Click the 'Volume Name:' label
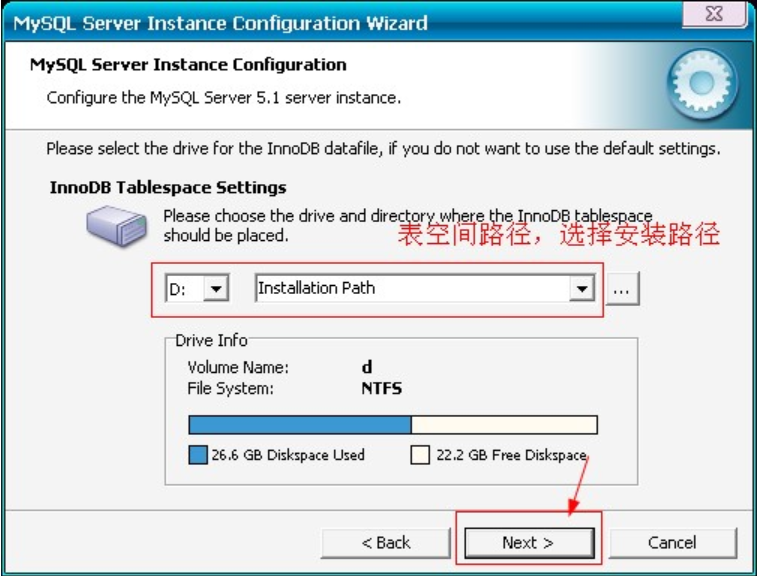The height and width of the screenshot is (576, 758). (x=238, y=368)
